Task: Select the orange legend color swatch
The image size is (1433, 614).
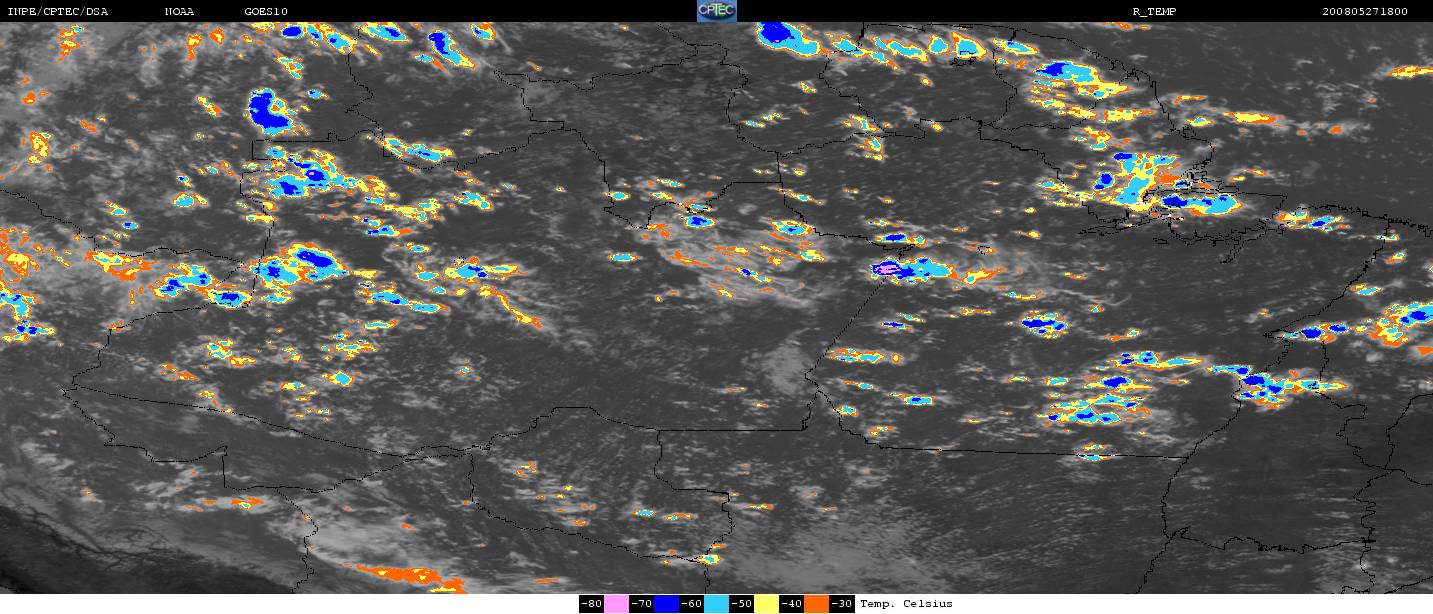Action: pos(817,604)
